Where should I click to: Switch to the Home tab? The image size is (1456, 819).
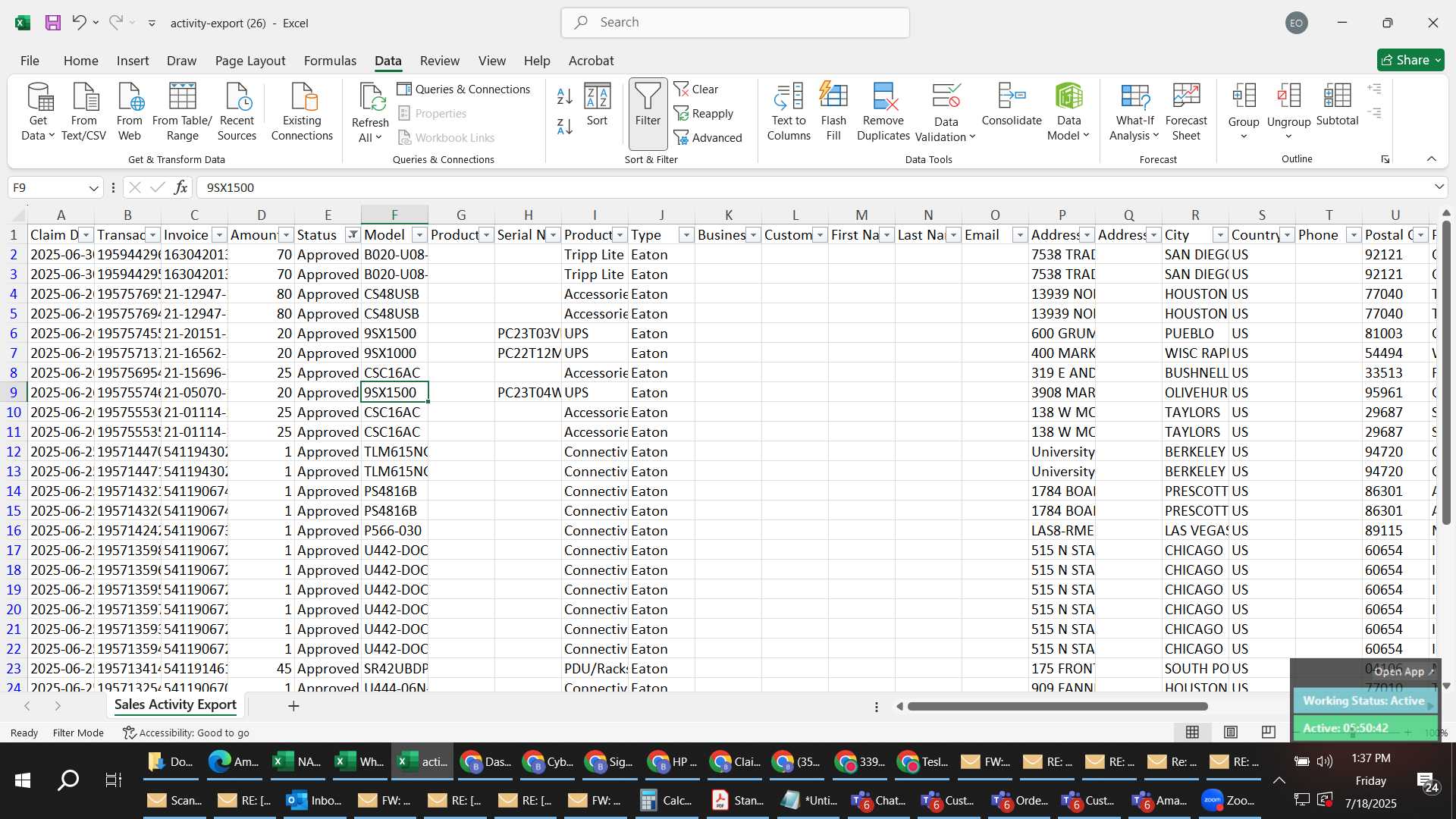(x=80, y=61)
